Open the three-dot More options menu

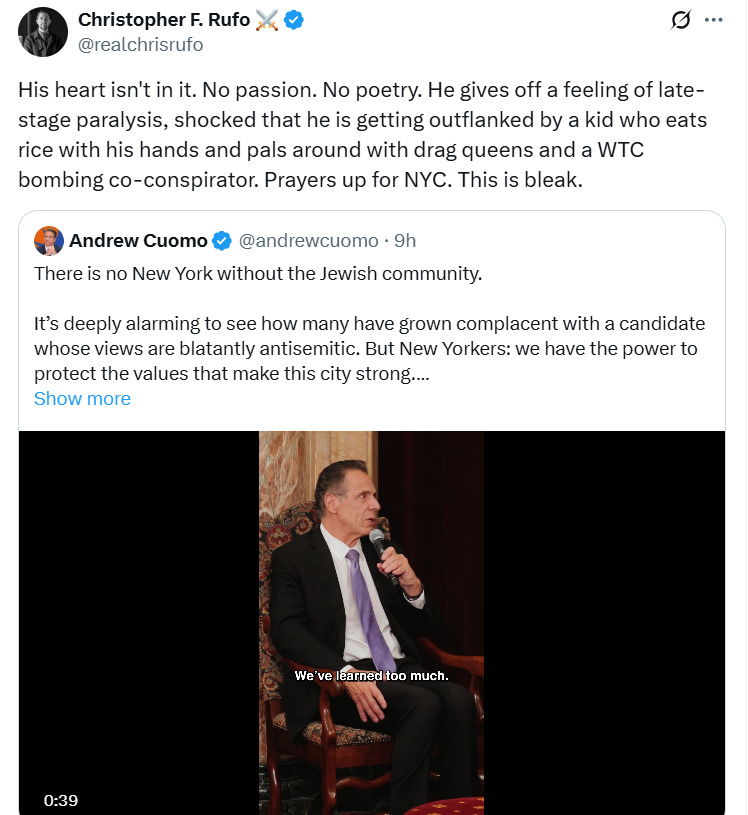pyautogui.click(x=713, y=21)
